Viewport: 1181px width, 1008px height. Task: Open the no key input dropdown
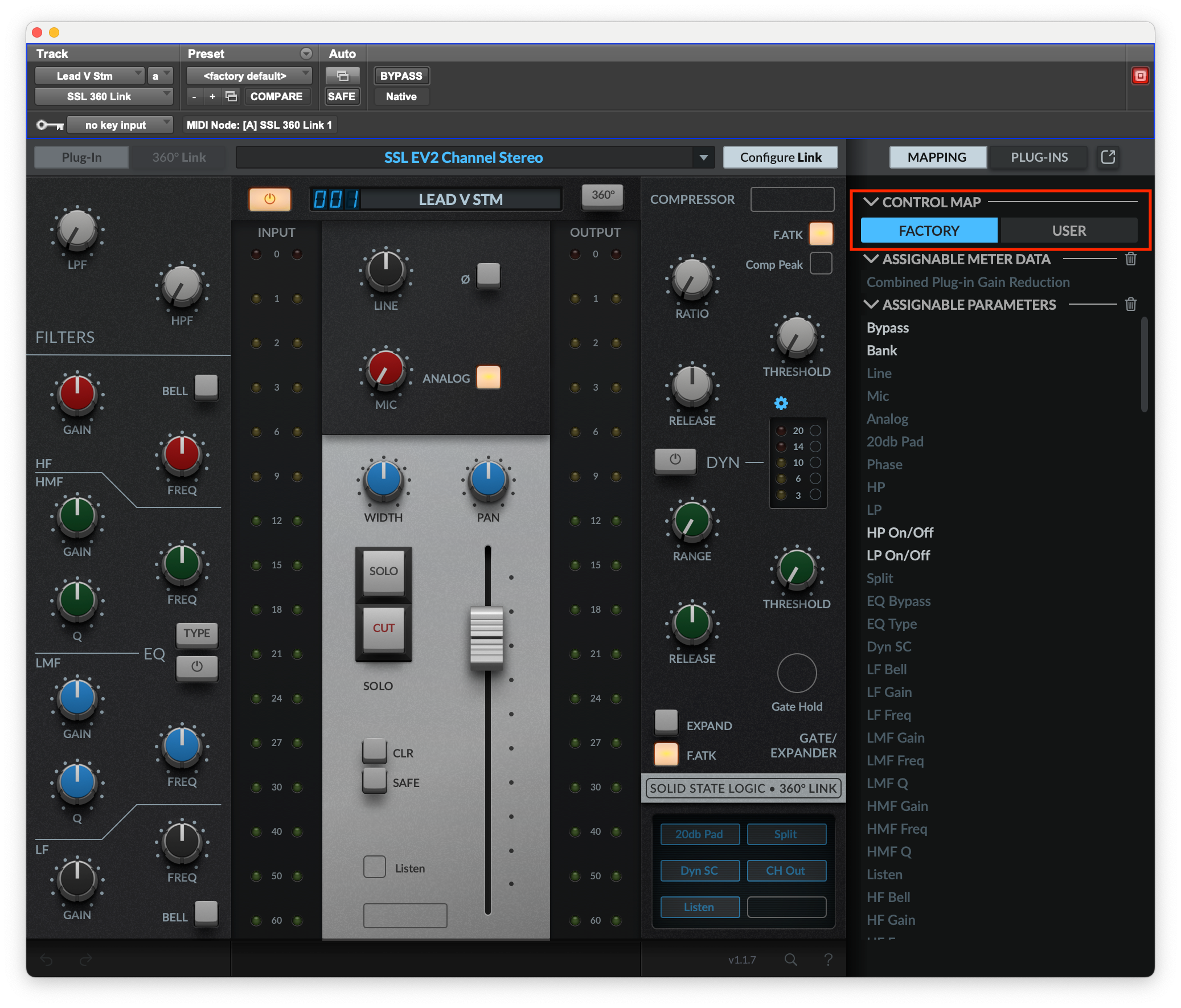tap(120, 125)
